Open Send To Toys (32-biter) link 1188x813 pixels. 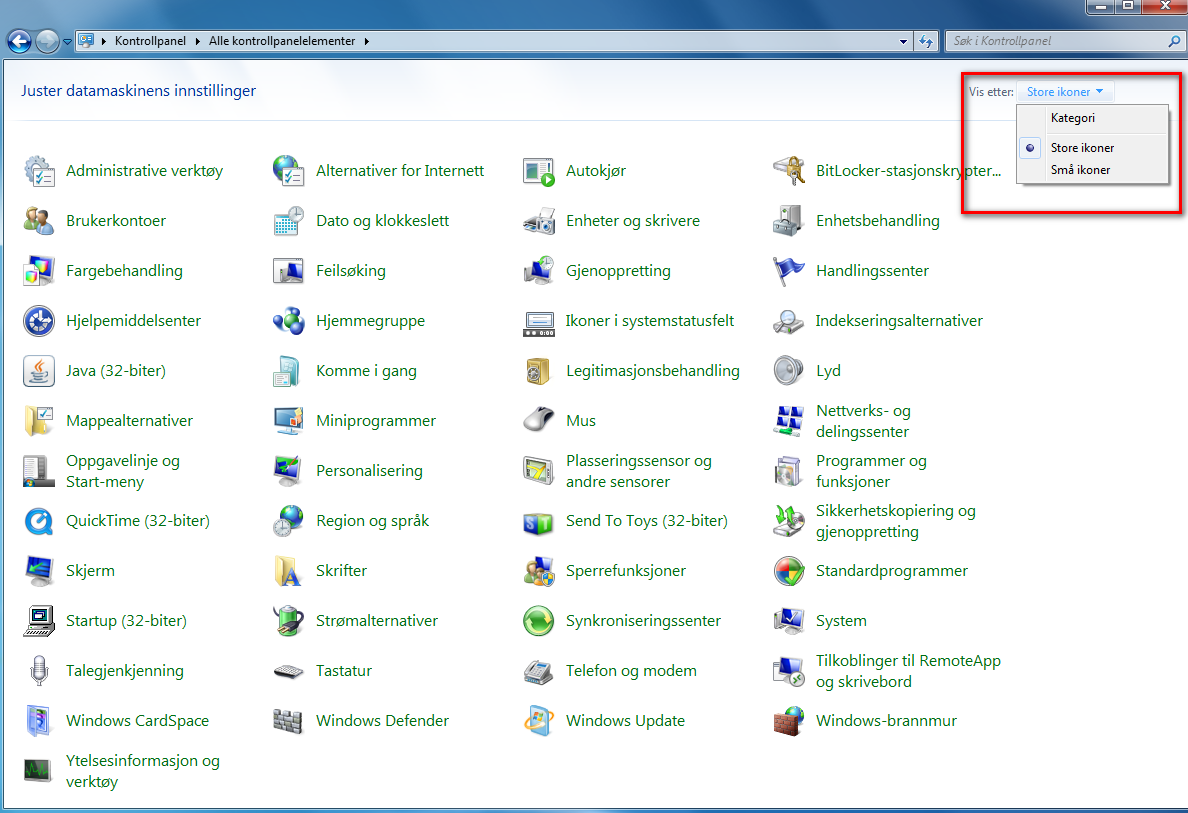(x=646, y=521)
